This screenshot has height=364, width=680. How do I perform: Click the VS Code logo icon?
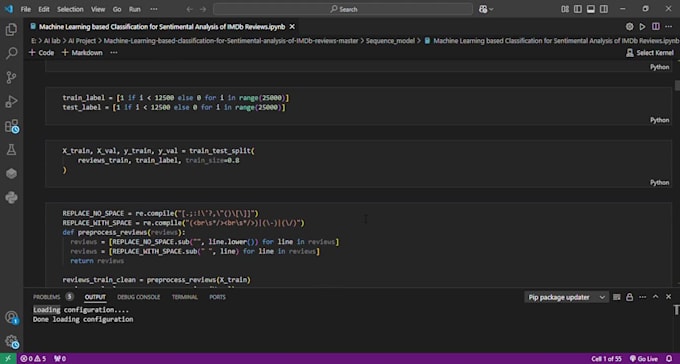8,9
